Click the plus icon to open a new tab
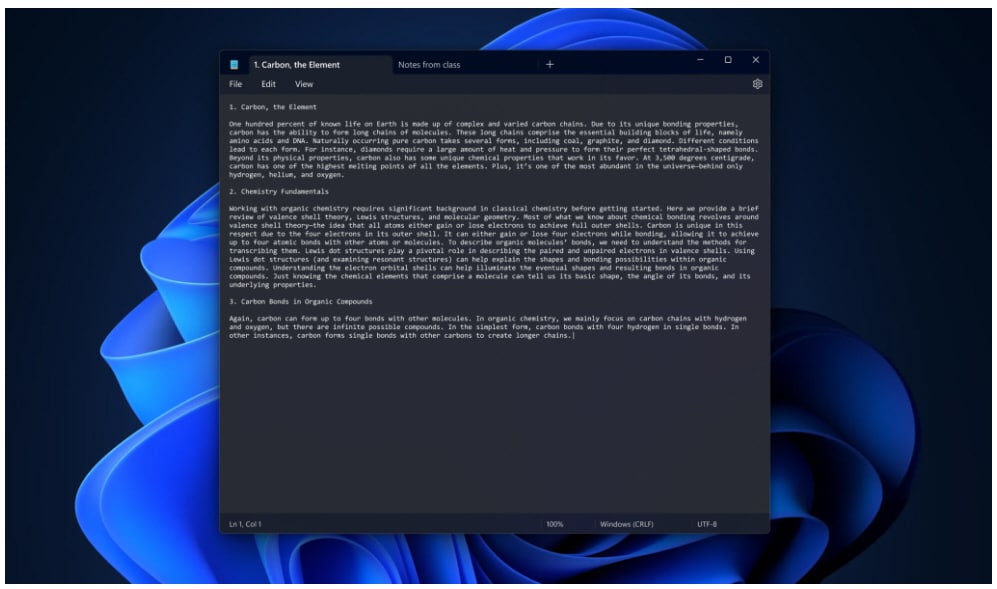Viewport: 997px width, 589px height. [549, 63]
